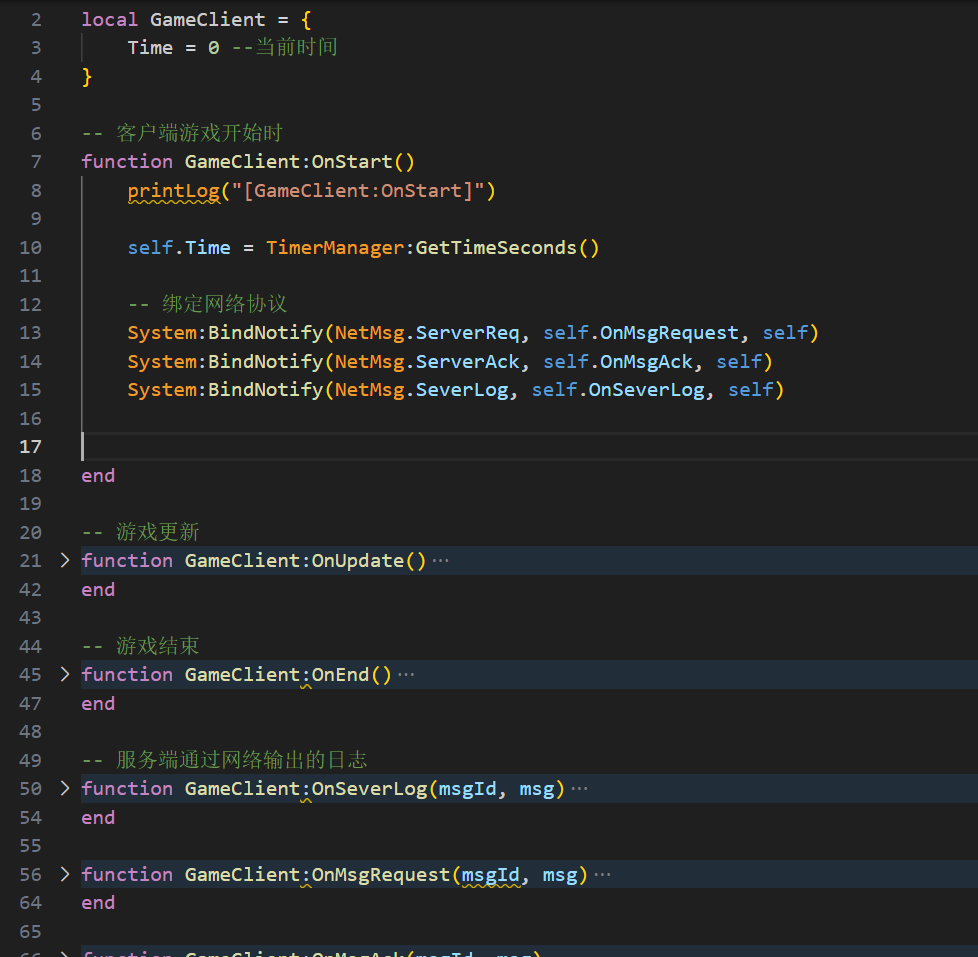Viewport: 978px width, 957px height.
Task: Unfold OnSeverLog function using gutter arrow
Action: click(x=65, y=789)
